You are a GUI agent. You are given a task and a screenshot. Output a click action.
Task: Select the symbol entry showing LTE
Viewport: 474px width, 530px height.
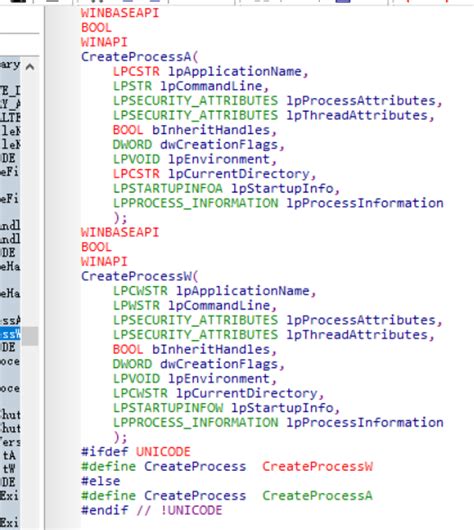10,118
